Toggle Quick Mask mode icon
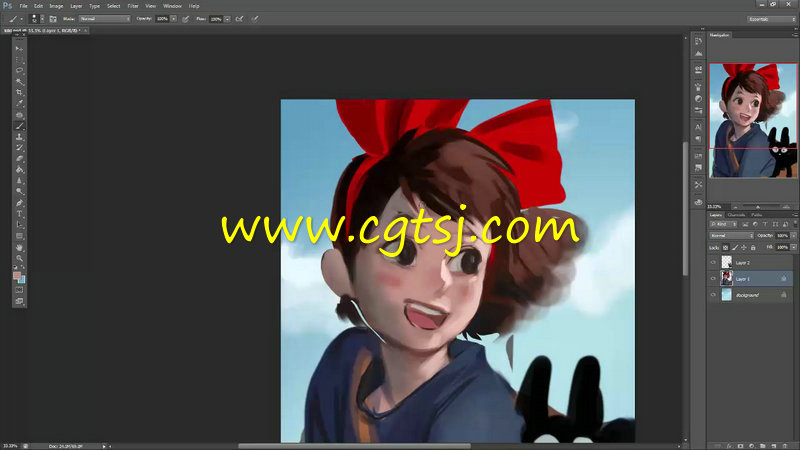Image resolution: width=800 pixels, height=450 pixels. [19, 290]
